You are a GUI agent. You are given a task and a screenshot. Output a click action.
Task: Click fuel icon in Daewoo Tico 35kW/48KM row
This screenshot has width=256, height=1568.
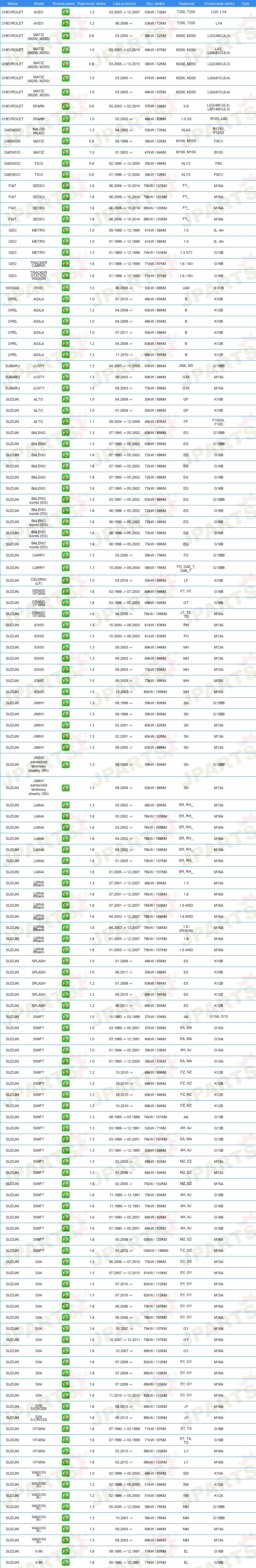(65, 163)
